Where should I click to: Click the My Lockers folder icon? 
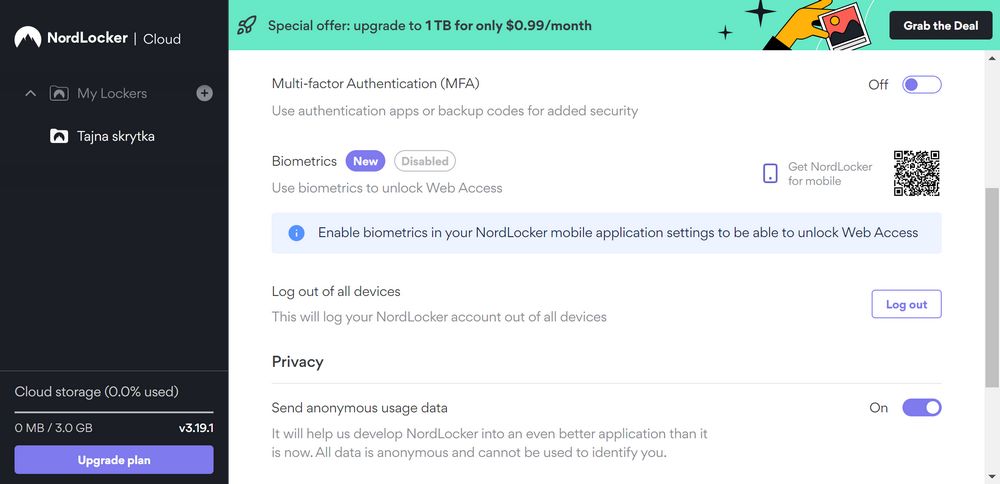click(59, 94)
